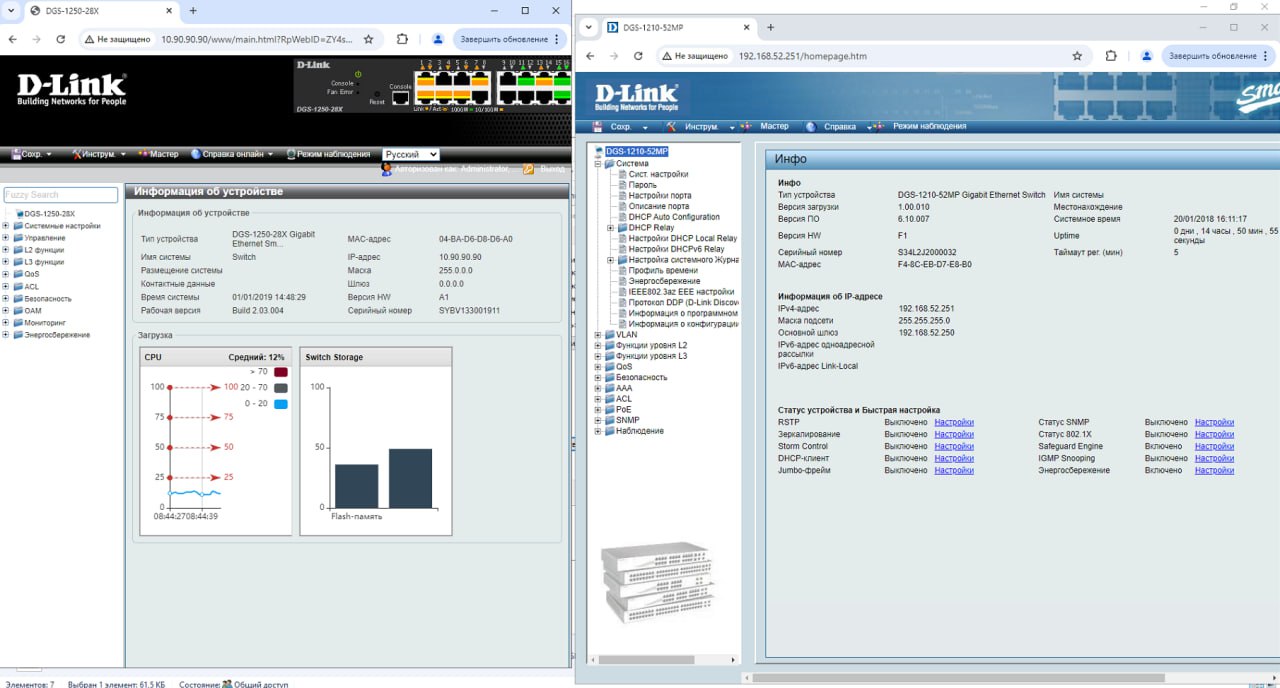Expand the Системные настройки tree folder
Image resolution: width=1280 pixels, height=688 pixels.
tap(5, 226)
